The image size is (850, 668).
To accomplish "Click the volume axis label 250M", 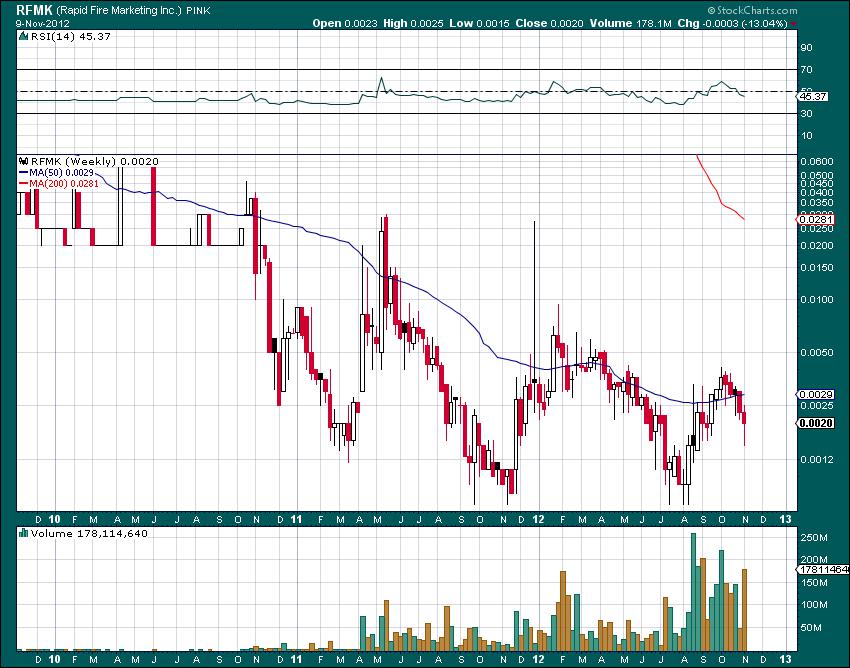I will pos(814,537).
